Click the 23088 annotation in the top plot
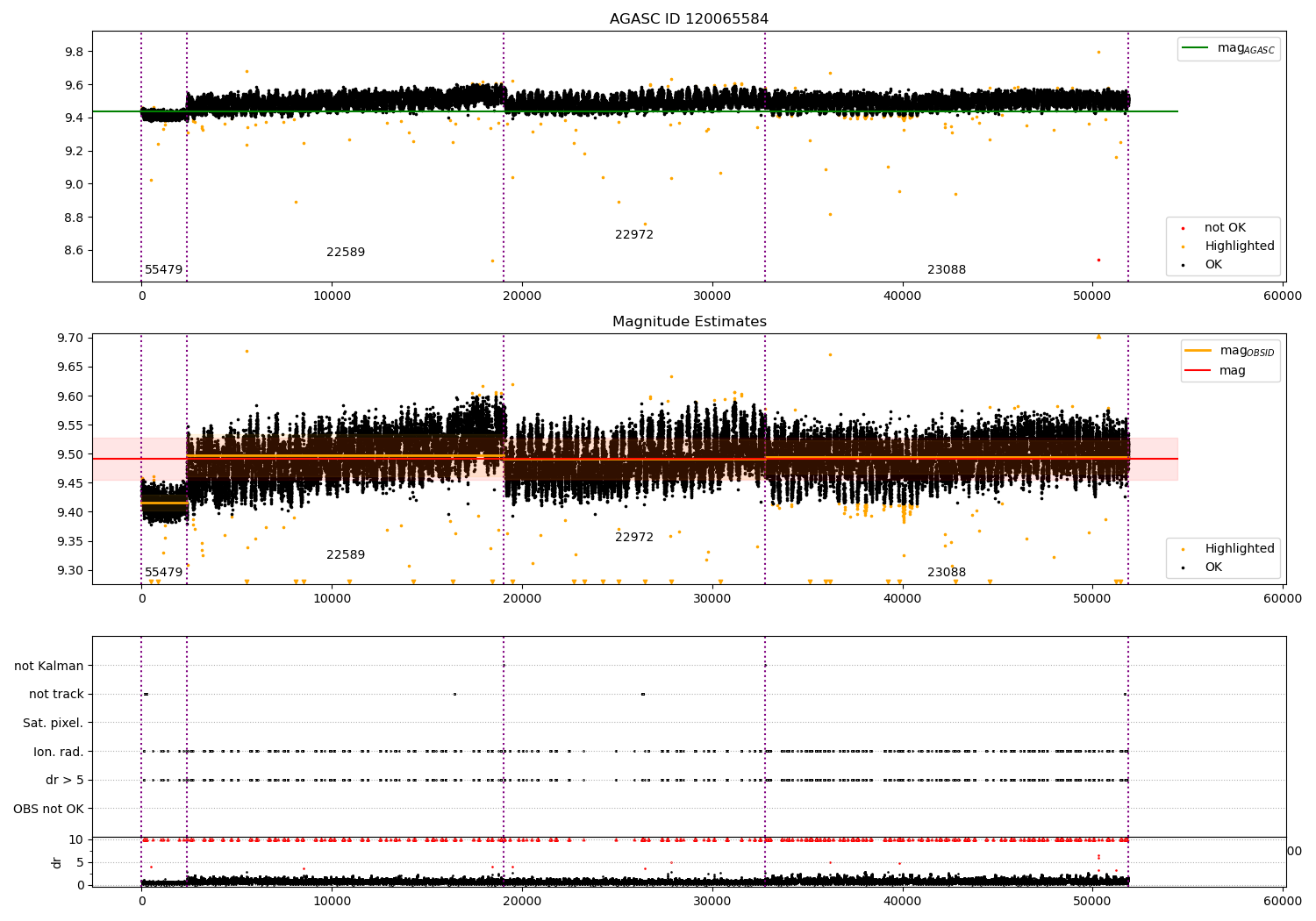The image size is (1316, 921). [947, 270]
